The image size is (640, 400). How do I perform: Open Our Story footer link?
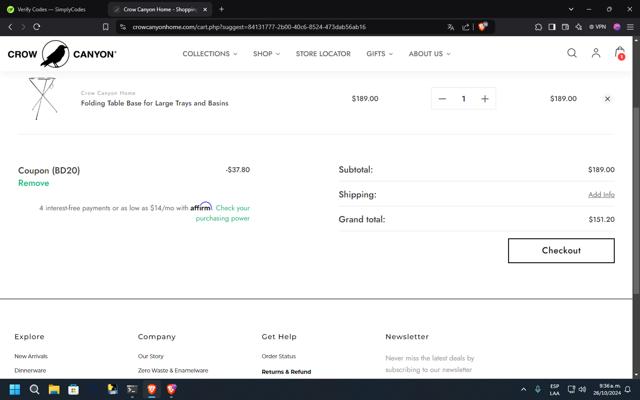click(x=151, y=356)
